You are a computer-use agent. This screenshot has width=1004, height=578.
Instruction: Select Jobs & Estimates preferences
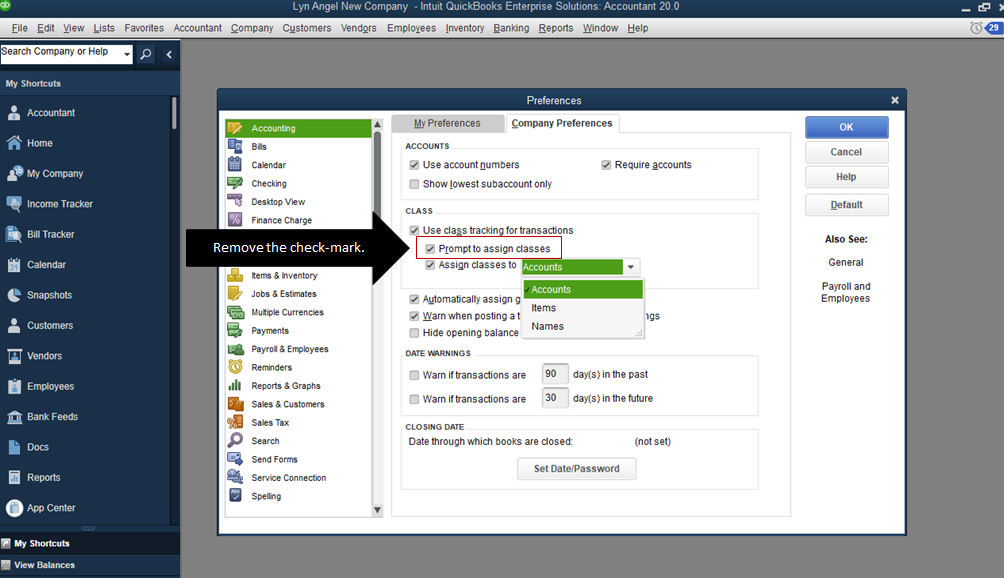coord(298,294)
